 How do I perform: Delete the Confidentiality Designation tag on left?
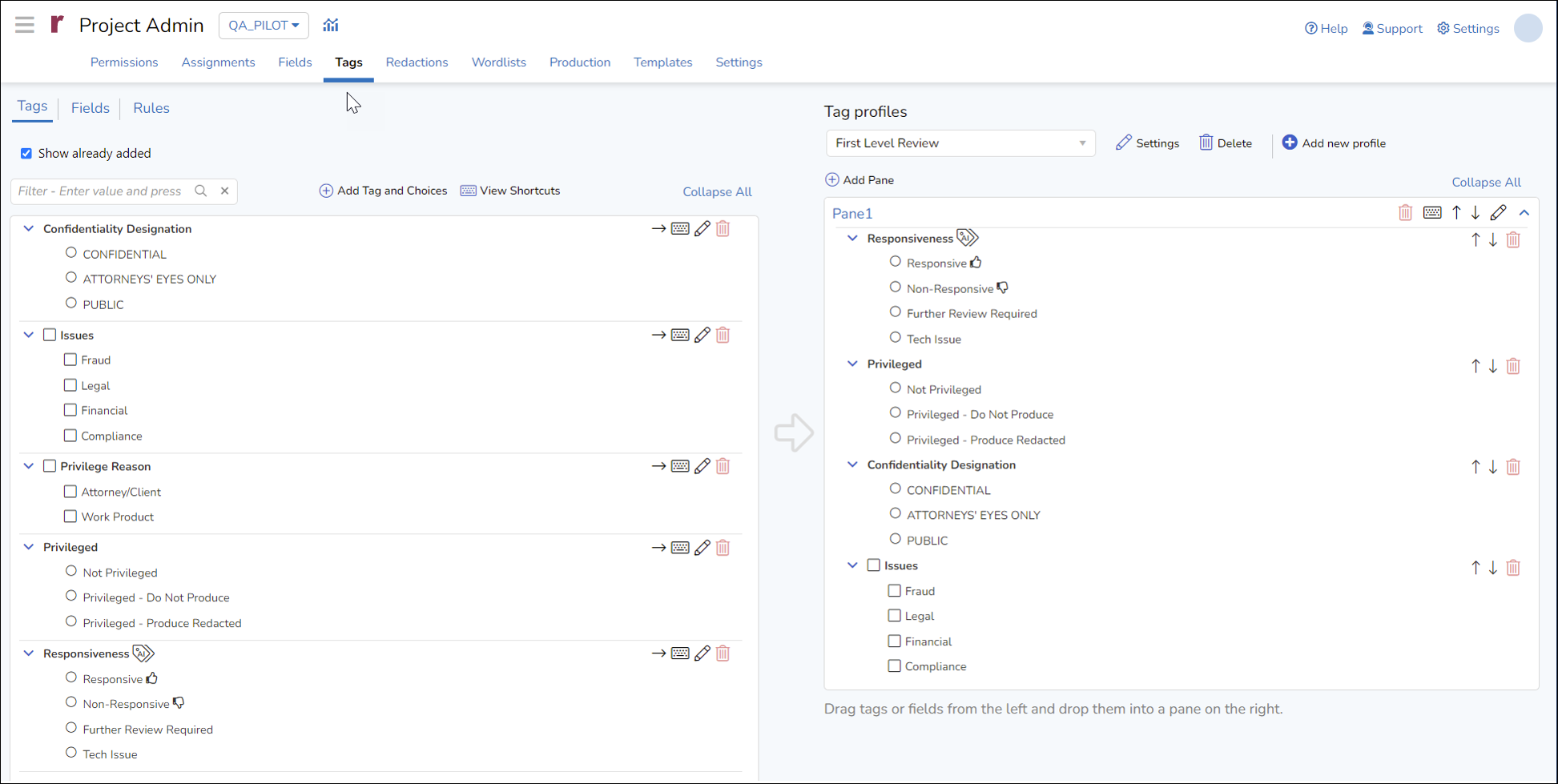pyautogui.click(x=723, y=228)
